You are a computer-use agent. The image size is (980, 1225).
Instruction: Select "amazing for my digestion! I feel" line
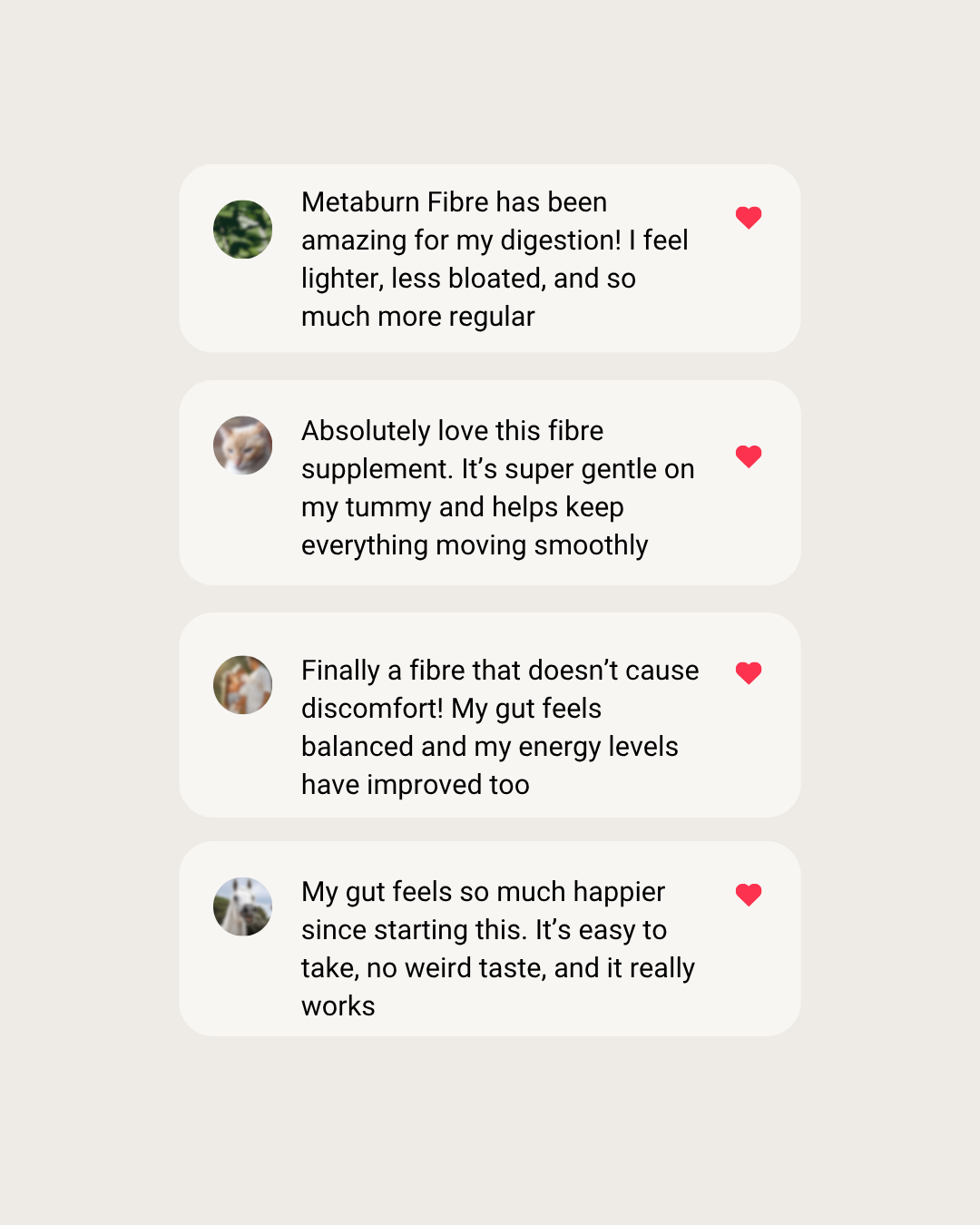pos(495,240)
